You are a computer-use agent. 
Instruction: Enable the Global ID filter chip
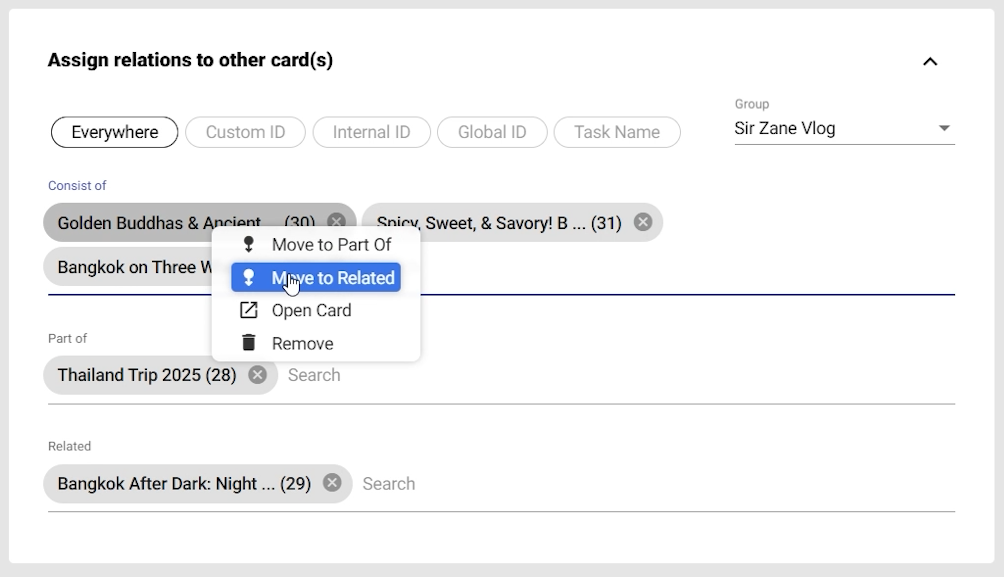tap(492, 132)
